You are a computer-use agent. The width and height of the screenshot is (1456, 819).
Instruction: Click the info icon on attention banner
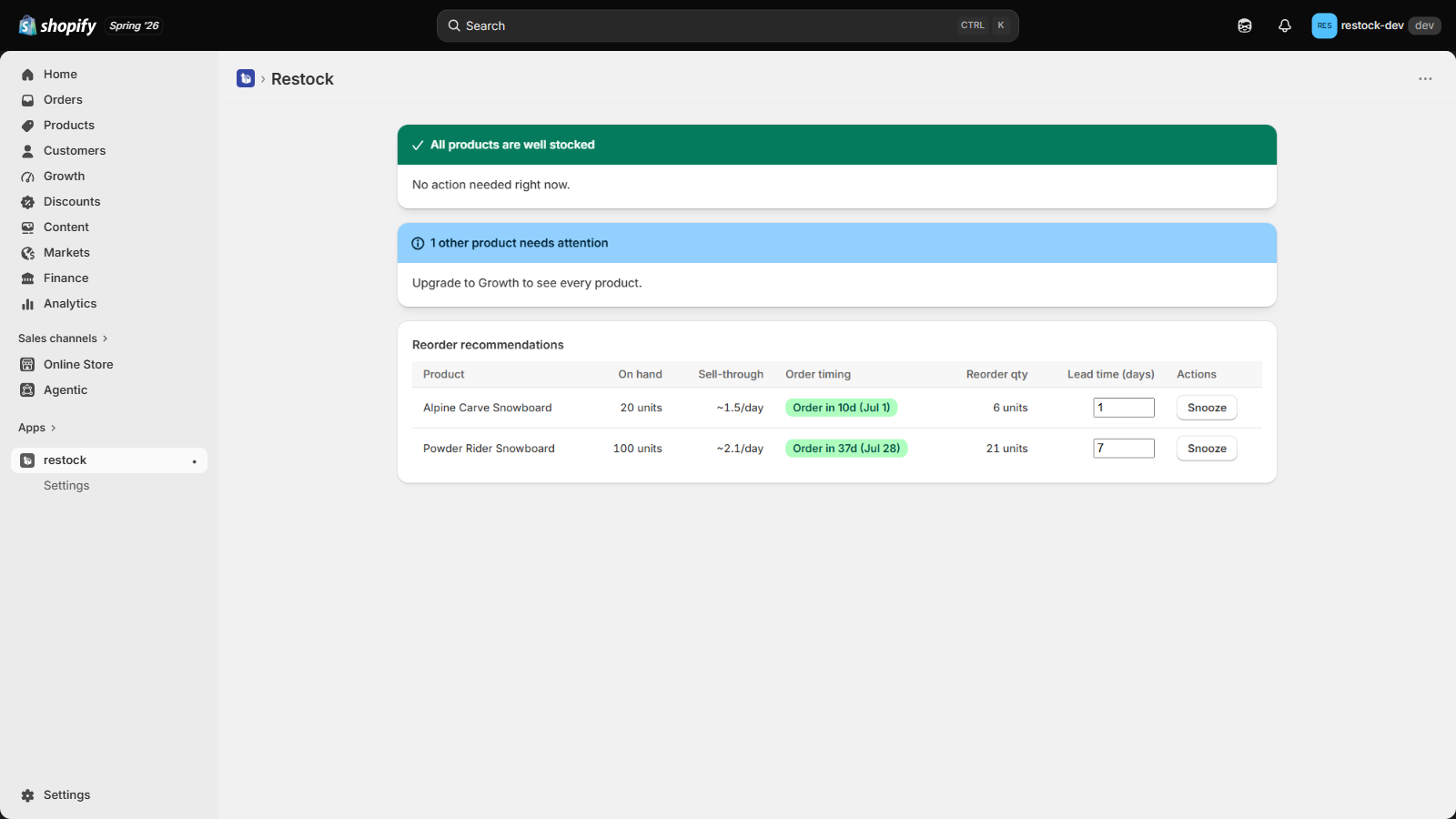(x=418, y=243)
